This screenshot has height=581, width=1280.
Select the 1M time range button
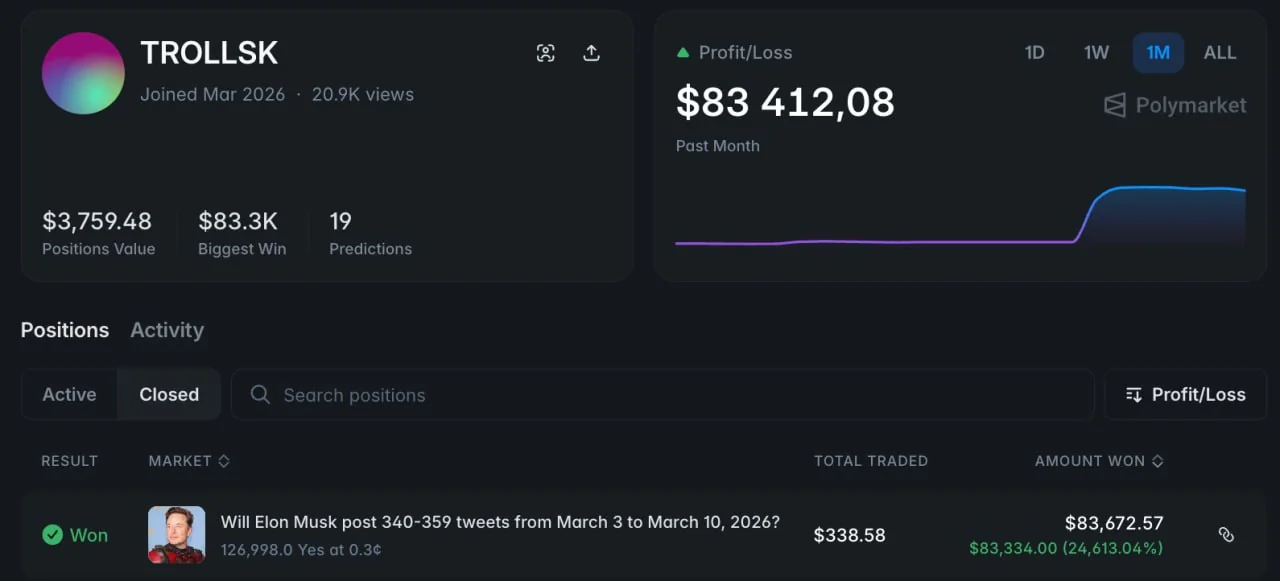(x=1158, y=53)
